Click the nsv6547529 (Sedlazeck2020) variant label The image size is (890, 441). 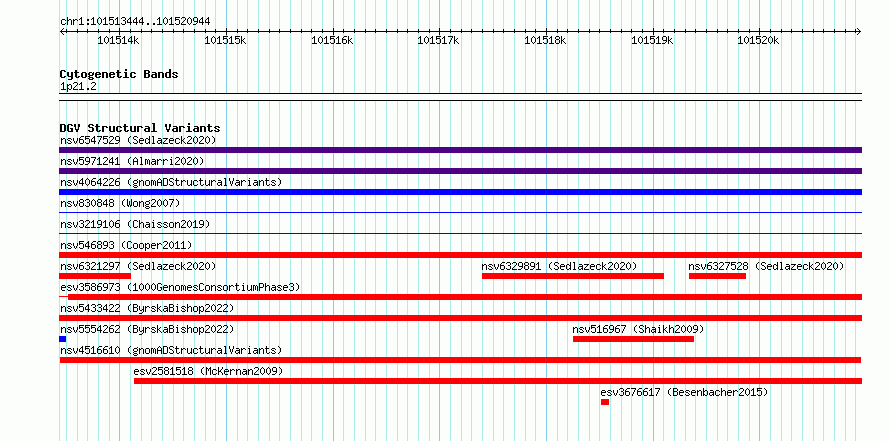[138, 140]
